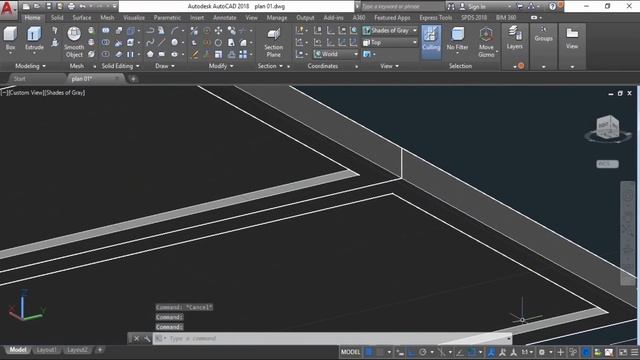
Task: Select the Move tool in Modify panel
Action: (218, 31)
